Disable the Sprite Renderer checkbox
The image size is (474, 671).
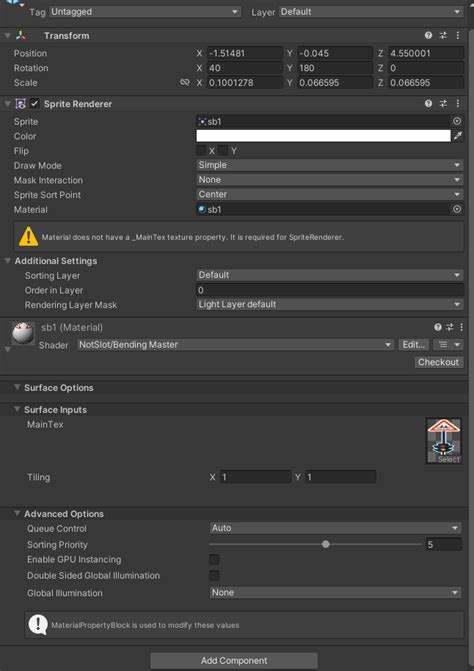click(x=34, y=104)
